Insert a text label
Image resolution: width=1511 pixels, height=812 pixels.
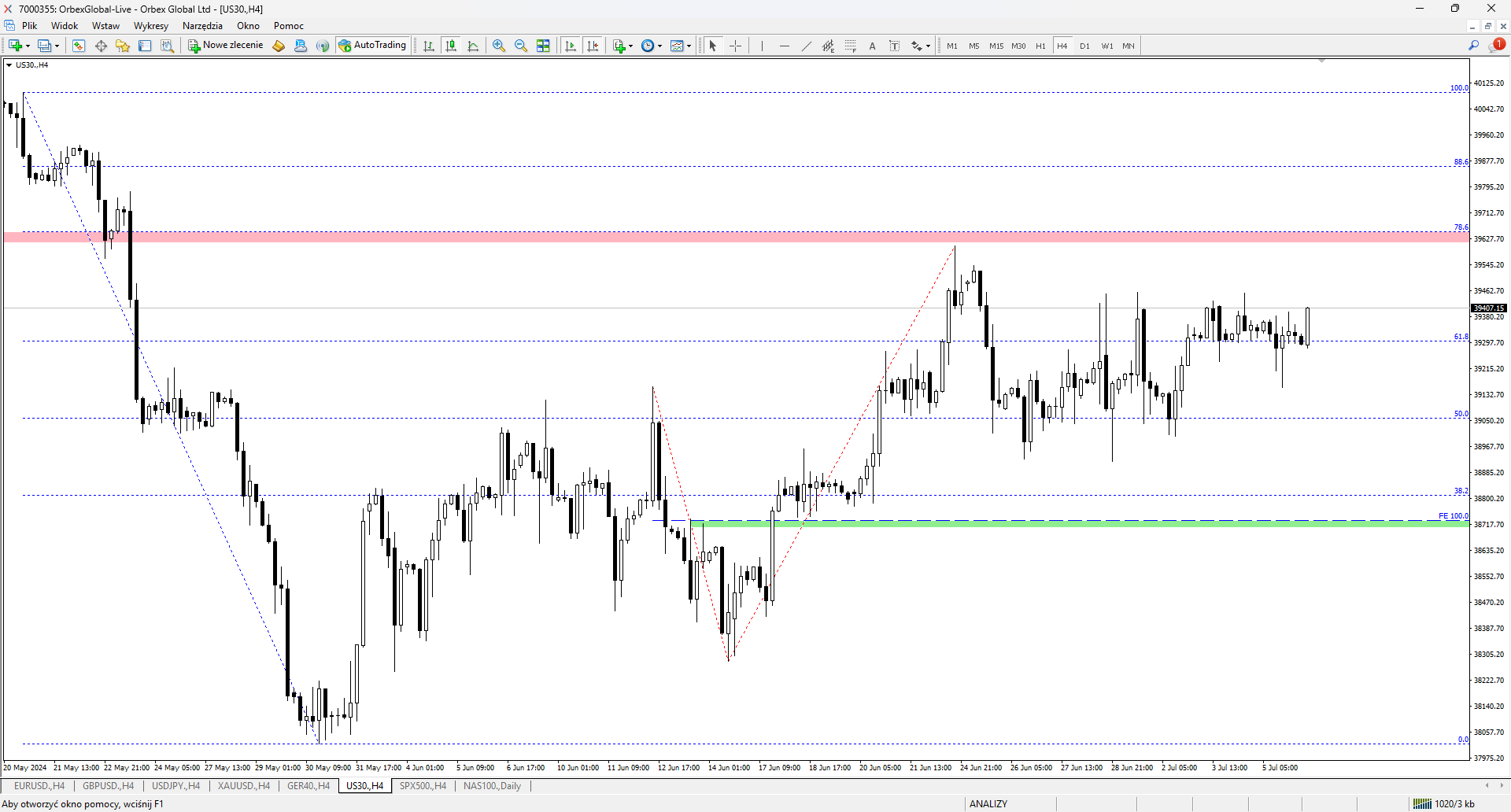coord(894,46)
